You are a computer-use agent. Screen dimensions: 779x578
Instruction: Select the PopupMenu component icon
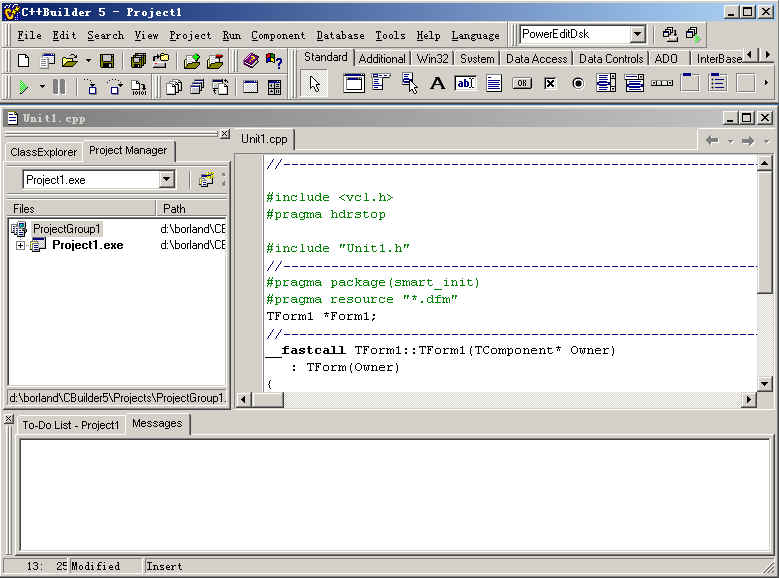pyautogui.click(x=409, y=83)
